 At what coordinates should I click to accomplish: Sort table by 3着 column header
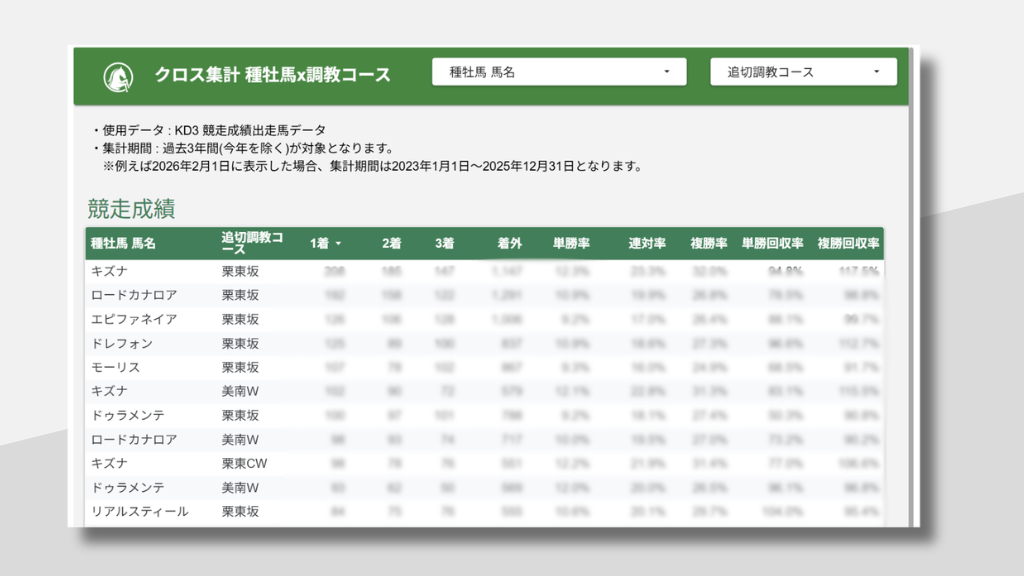tap(444, 243)
